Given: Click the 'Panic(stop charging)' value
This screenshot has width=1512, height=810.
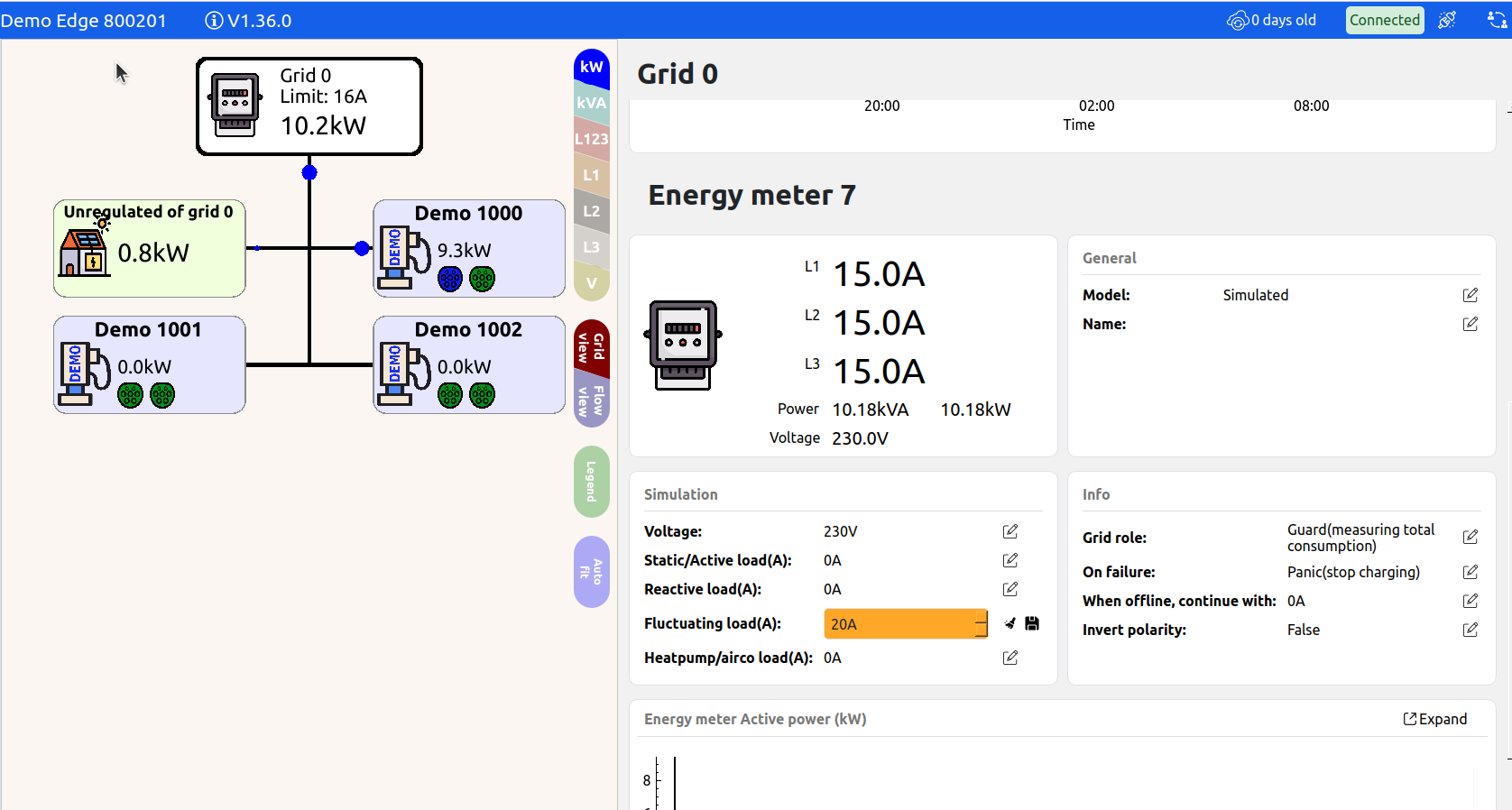Looking at the screenshot, I should tap(1353, 572).
